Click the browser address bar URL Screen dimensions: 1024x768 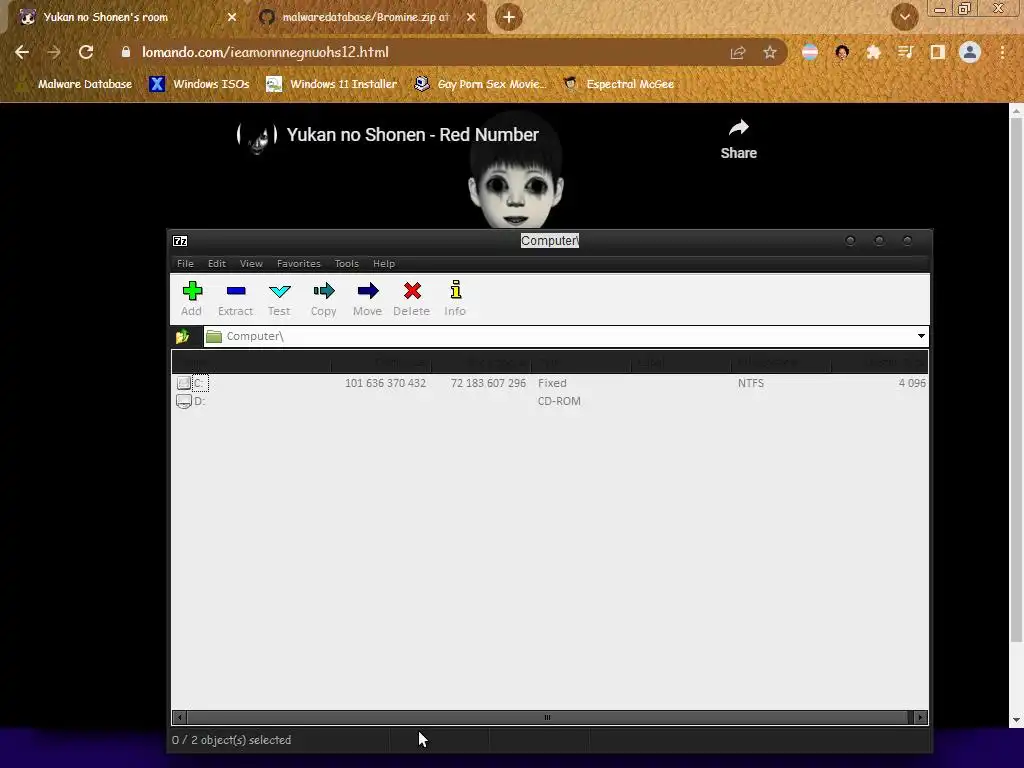point(265,52)
